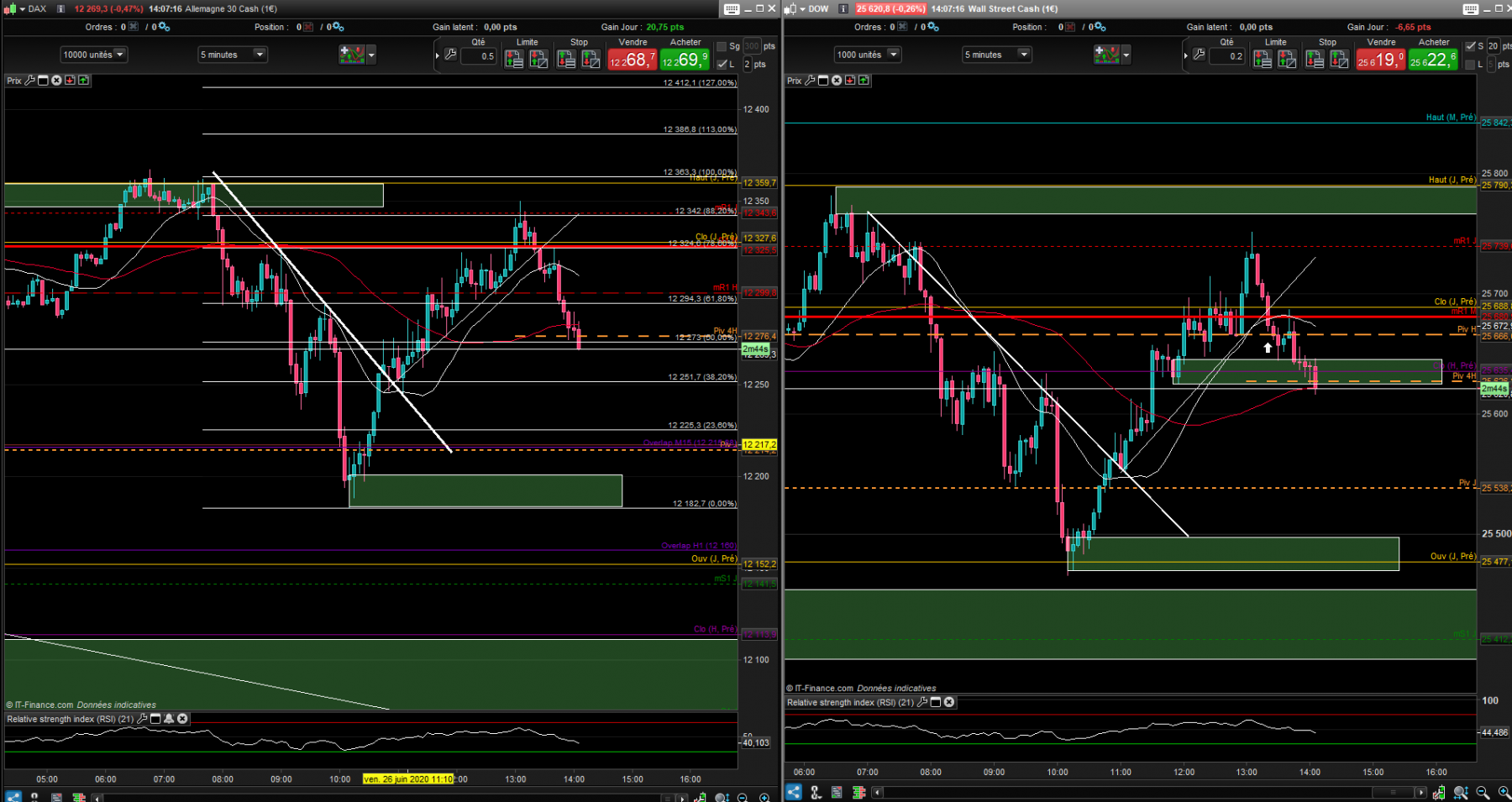Remove DAX RSI indicator

click(182, 719)
